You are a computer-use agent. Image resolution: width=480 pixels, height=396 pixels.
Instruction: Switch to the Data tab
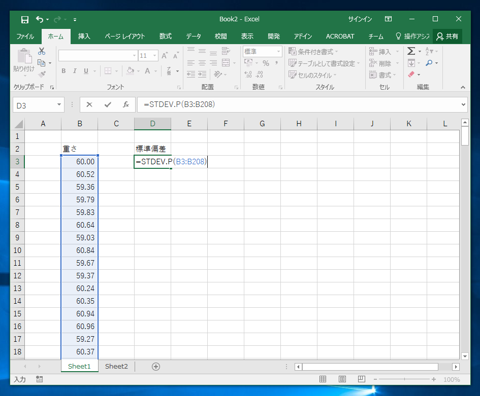pos(193,36)
